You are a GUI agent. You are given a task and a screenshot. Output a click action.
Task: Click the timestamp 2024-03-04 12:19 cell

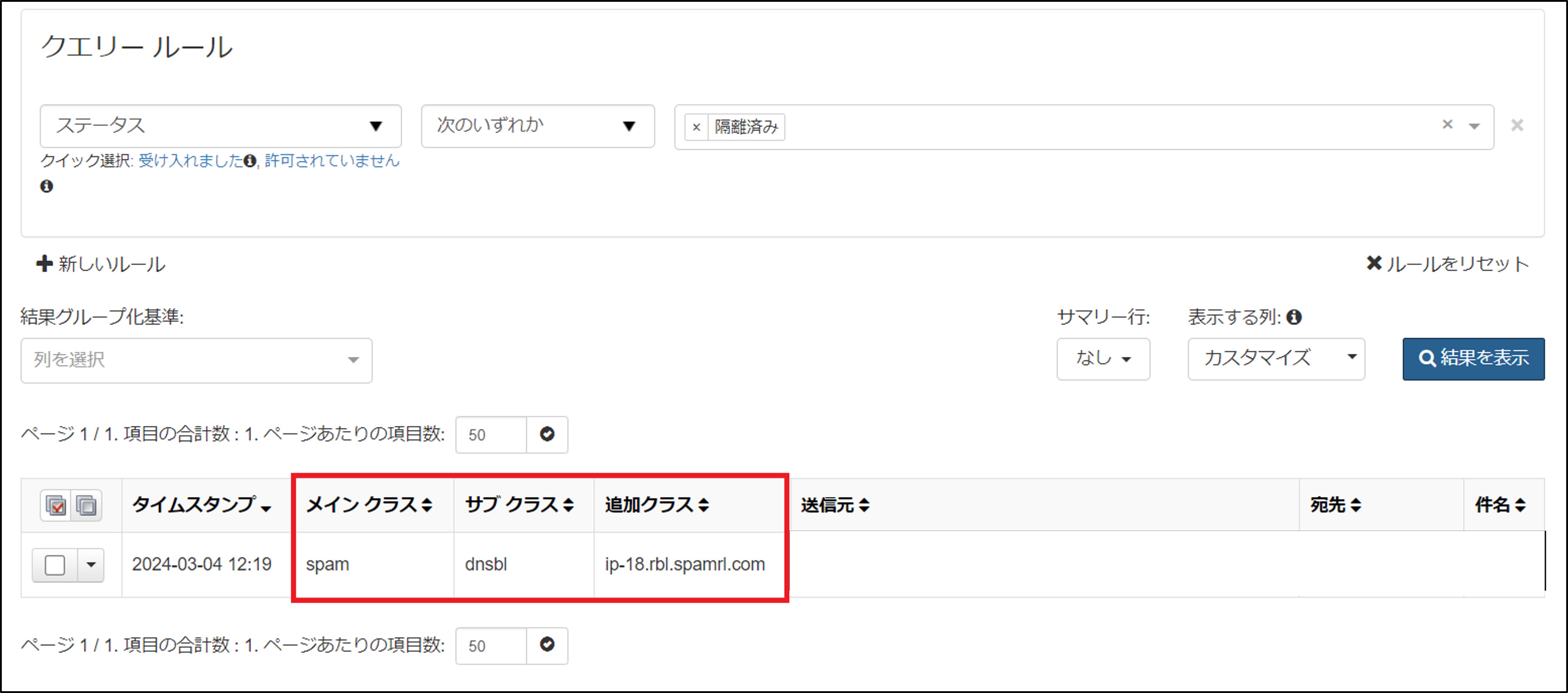(202, 565)
